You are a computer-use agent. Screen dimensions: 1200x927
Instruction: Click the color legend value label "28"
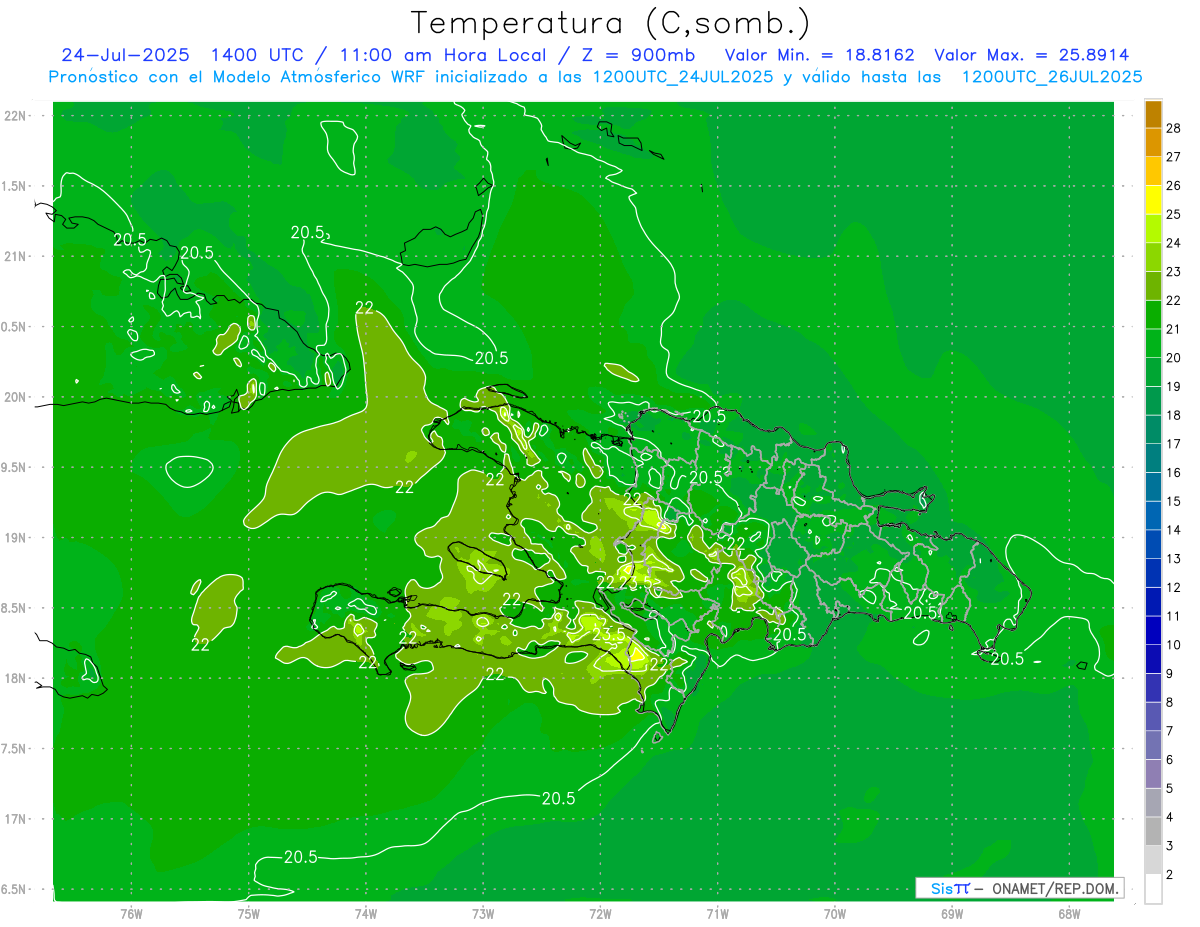(x=1173, y=128)
